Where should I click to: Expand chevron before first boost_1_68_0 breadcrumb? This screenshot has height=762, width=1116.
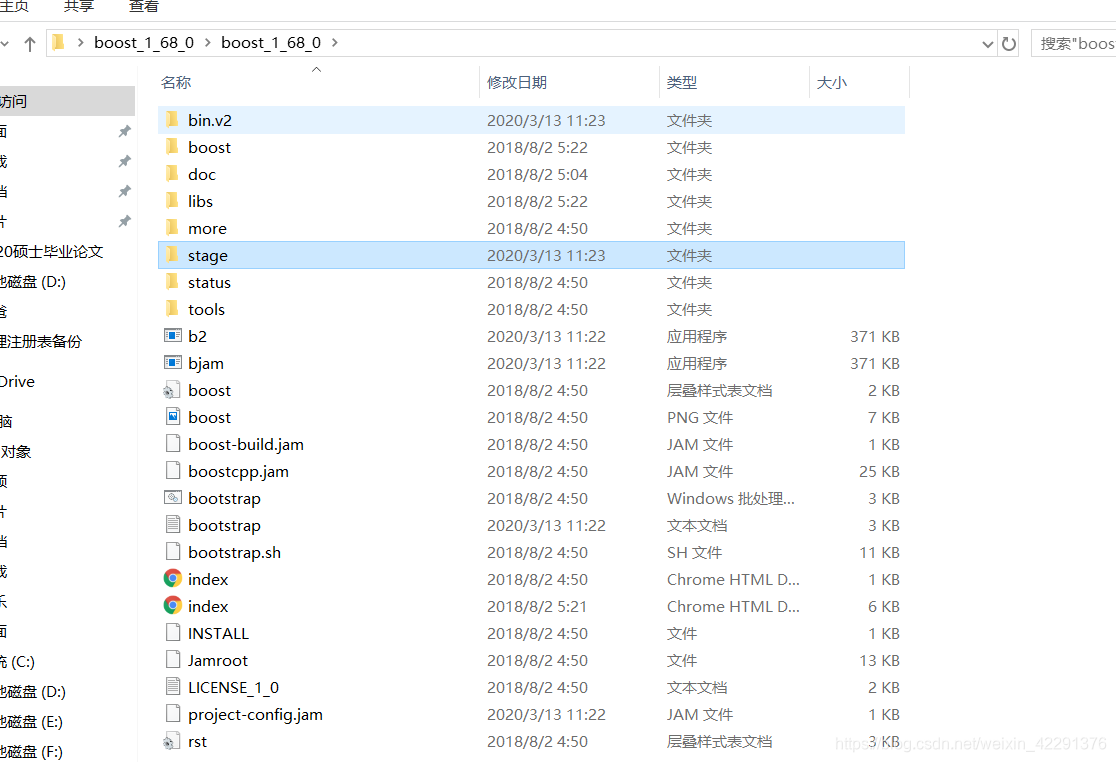coord(80,43)
